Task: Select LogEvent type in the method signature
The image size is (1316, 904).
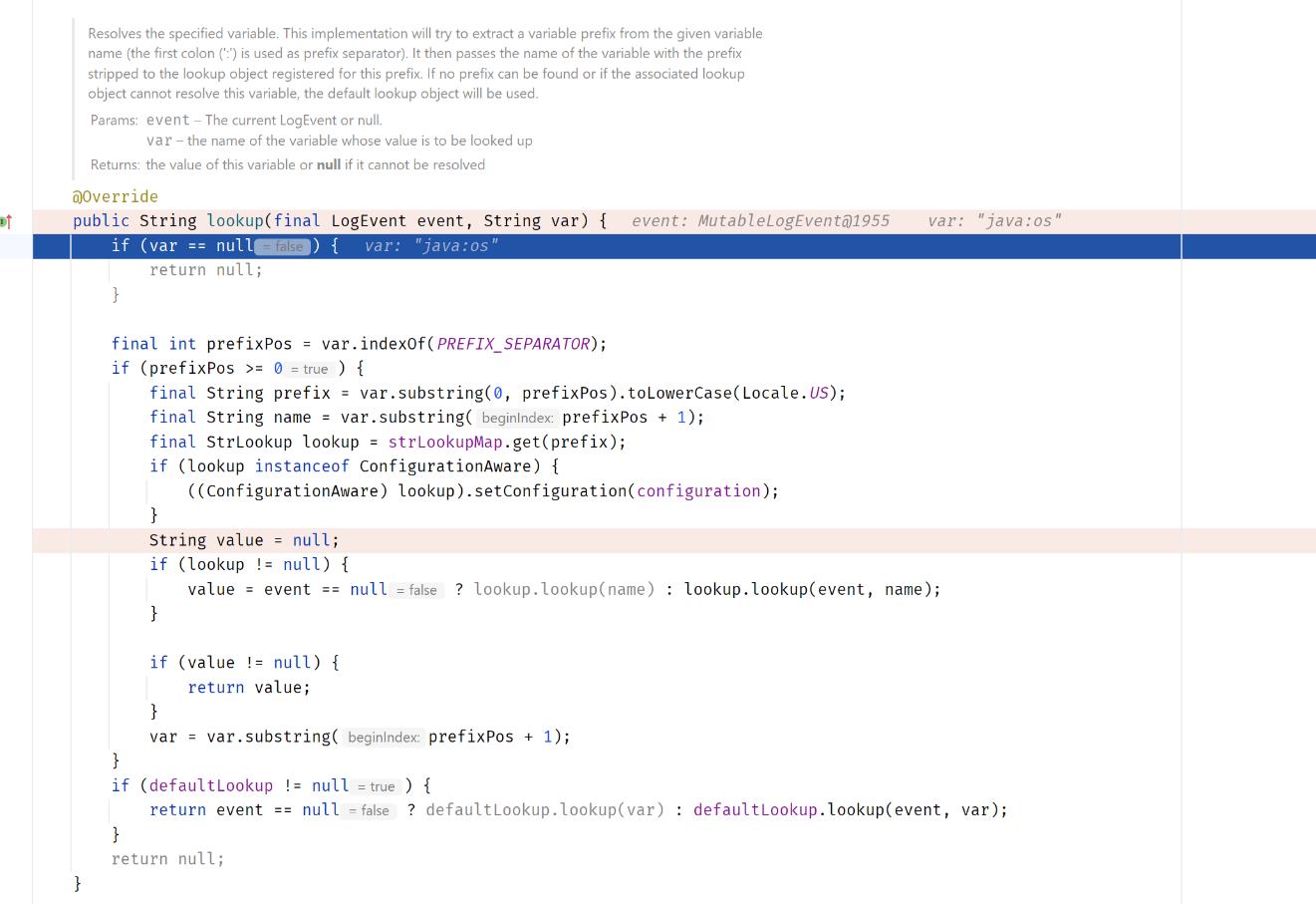Action: 369,220
